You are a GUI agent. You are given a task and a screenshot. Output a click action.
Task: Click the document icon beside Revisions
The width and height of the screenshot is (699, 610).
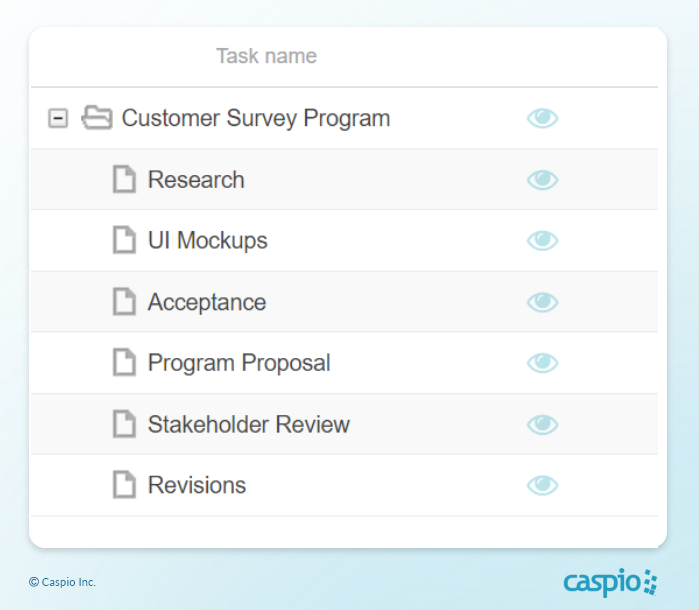click(x=124, y=485)
